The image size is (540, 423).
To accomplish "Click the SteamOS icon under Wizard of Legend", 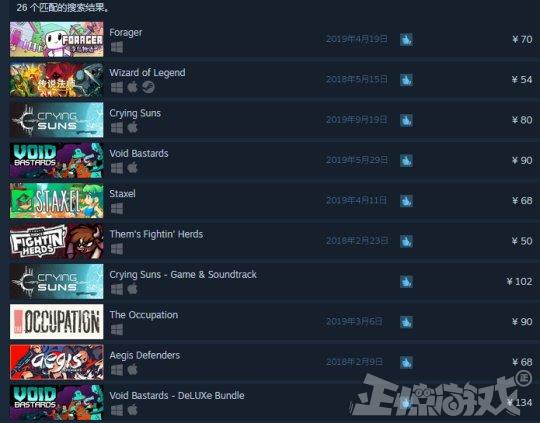I will 148,87.
